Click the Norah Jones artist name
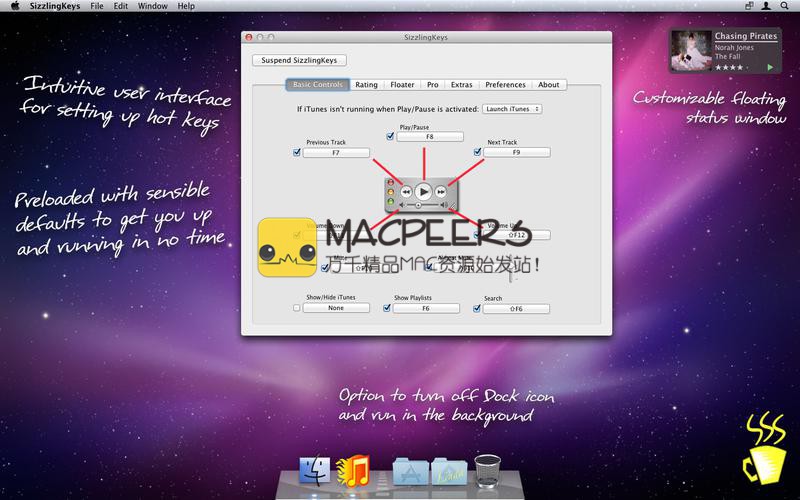 (734, 47)
